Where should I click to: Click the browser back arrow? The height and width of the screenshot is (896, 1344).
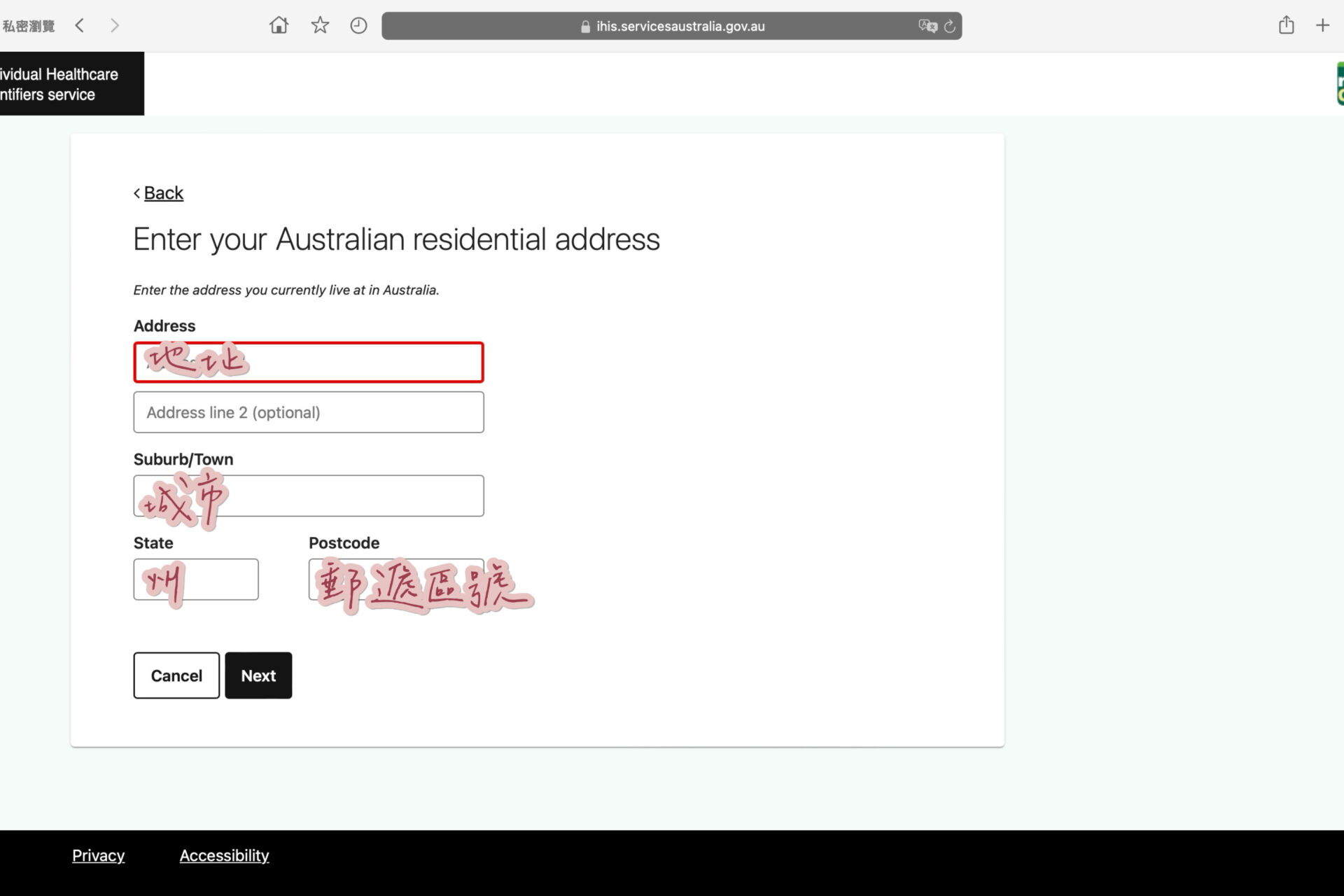(x=80, y=26)
